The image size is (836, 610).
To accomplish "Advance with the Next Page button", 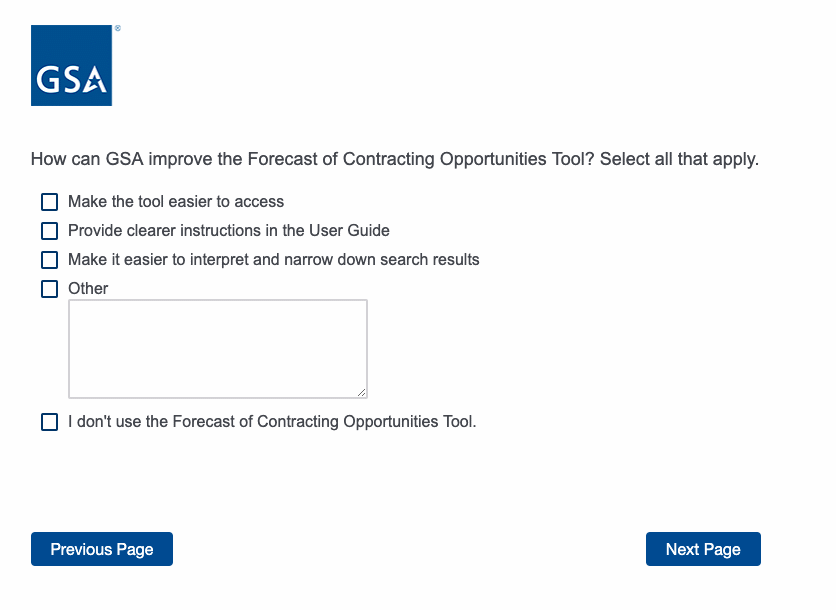I will coord(703,549).
